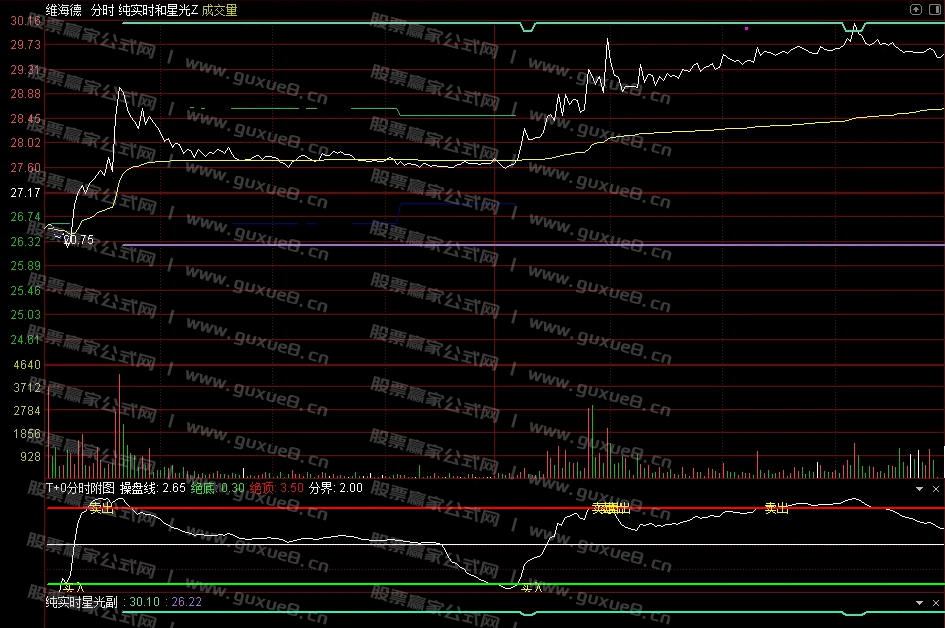Click the 维海德 stock name label

[64, 9]
